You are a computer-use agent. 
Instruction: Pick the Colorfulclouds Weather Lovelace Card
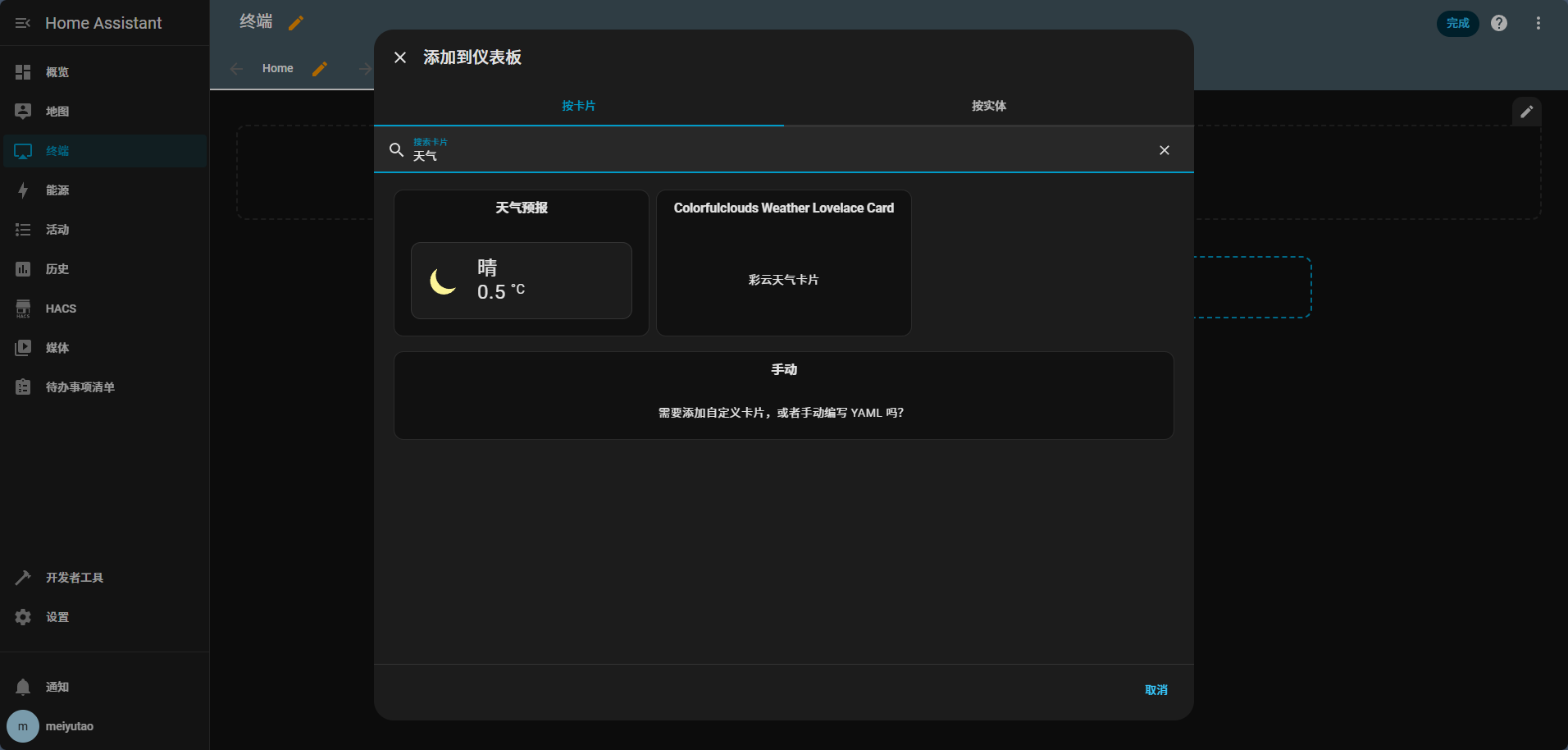pos(783,263)
